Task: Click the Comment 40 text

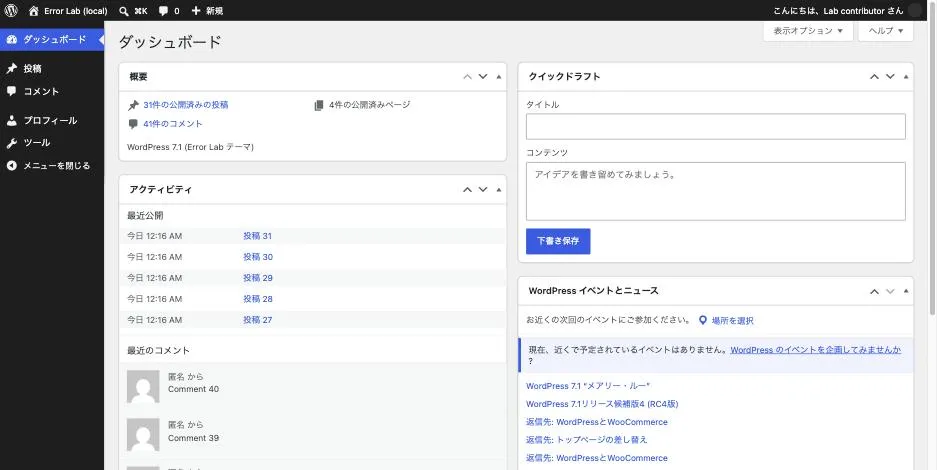Action: pos(193,389)
